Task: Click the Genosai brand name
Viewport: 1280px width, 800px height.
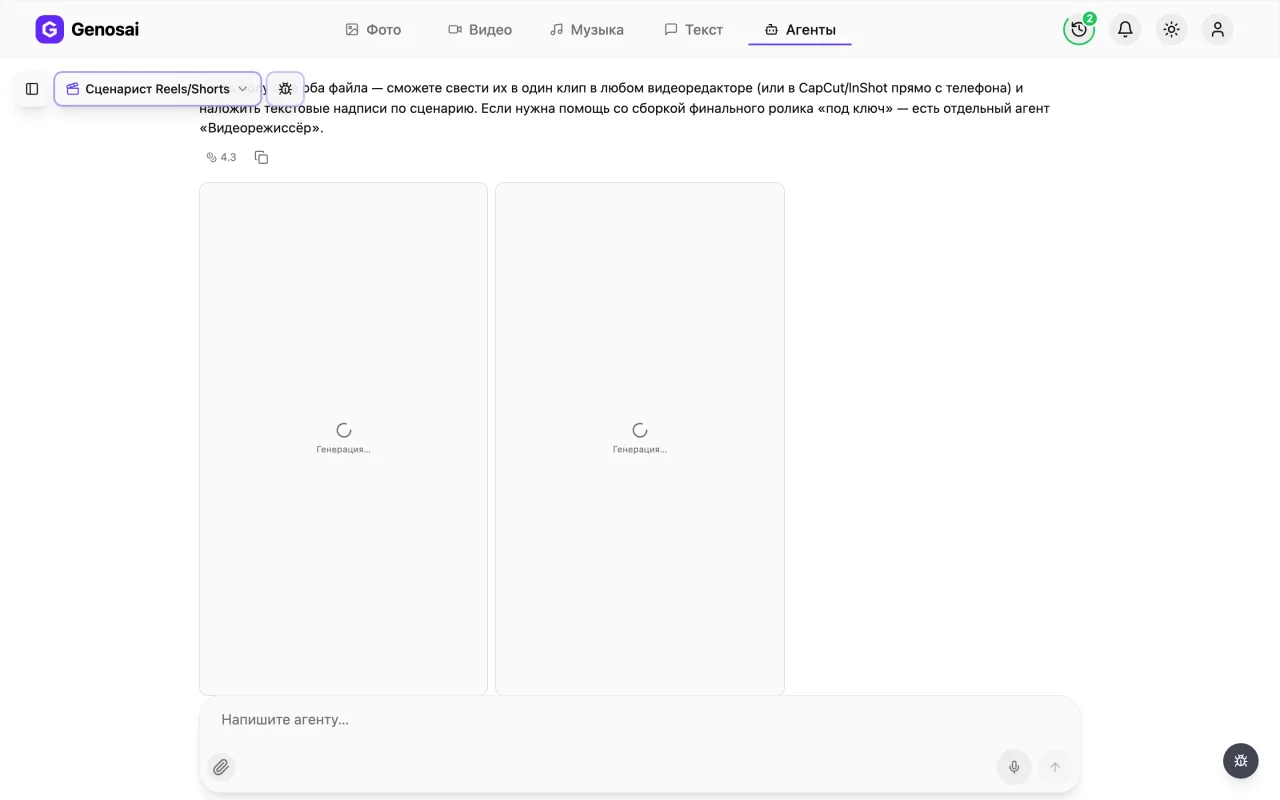Action: coord(105,30)
